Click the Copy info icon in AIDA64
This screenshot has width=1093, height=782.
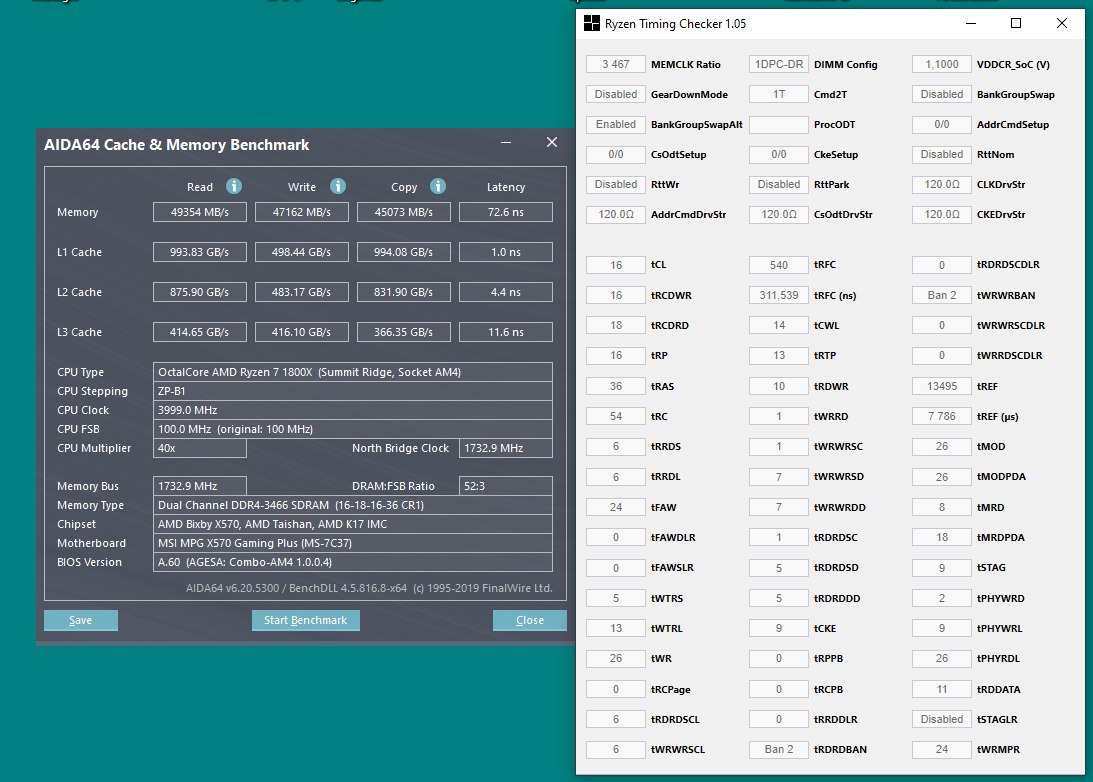(438, 186)
